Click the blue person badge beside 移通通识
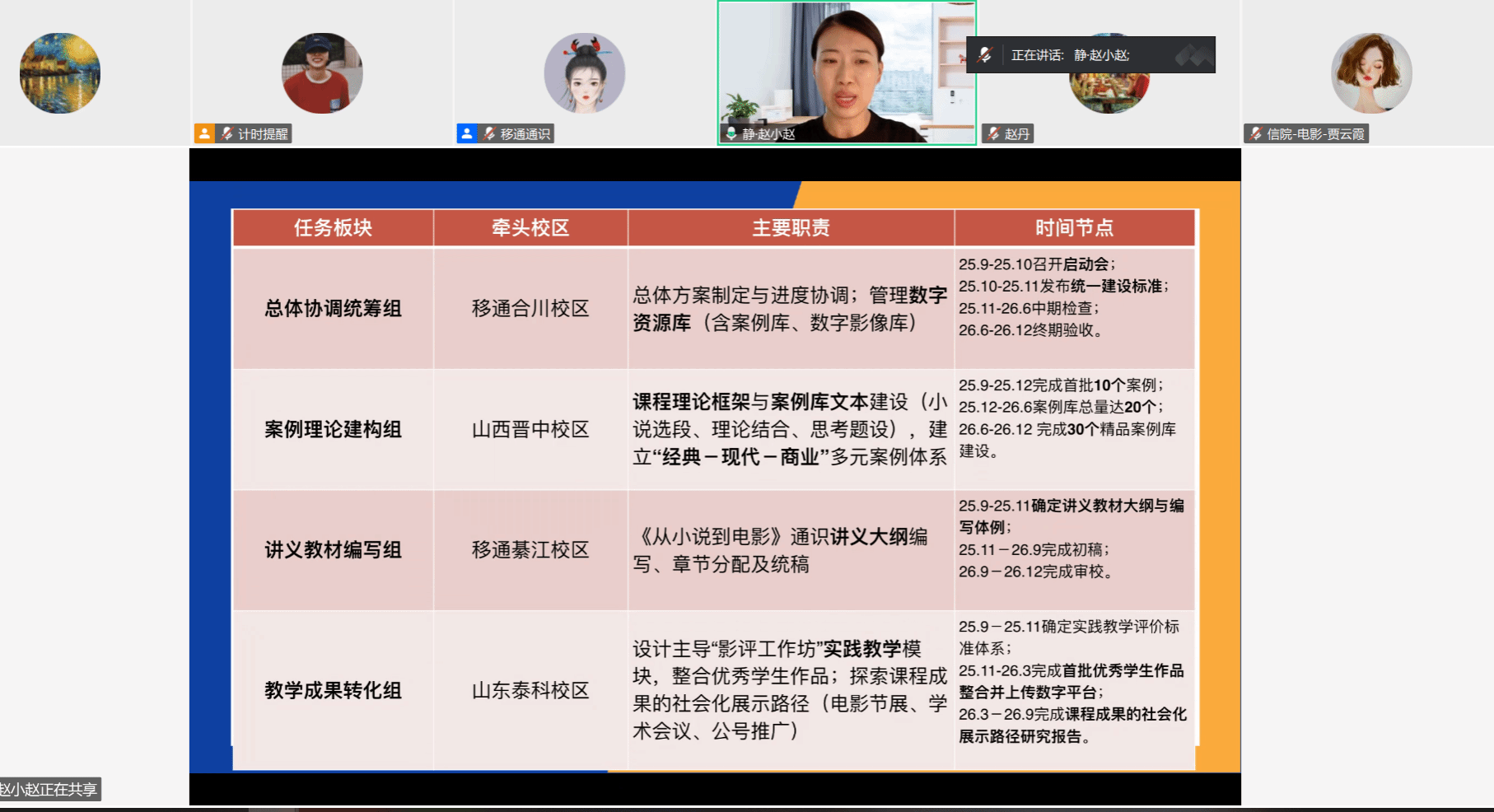The height and width of the screenshot is (812, 1494). [x=467, y=133]
